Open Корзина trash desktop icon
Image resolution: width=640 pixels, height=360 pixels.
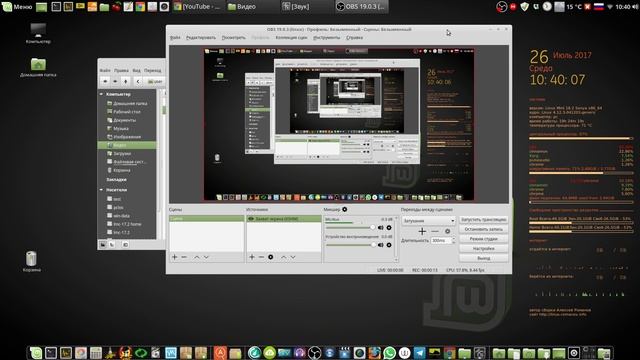31,262
